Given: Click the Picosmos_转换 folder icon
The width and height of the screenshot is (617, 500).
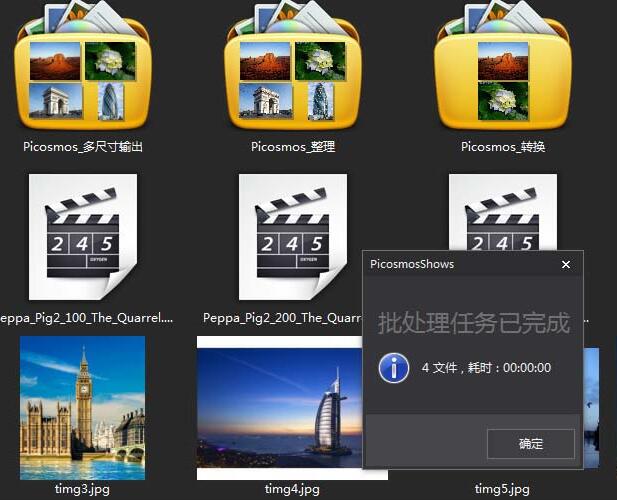Looking at the screenshot, I should [502, 70].
